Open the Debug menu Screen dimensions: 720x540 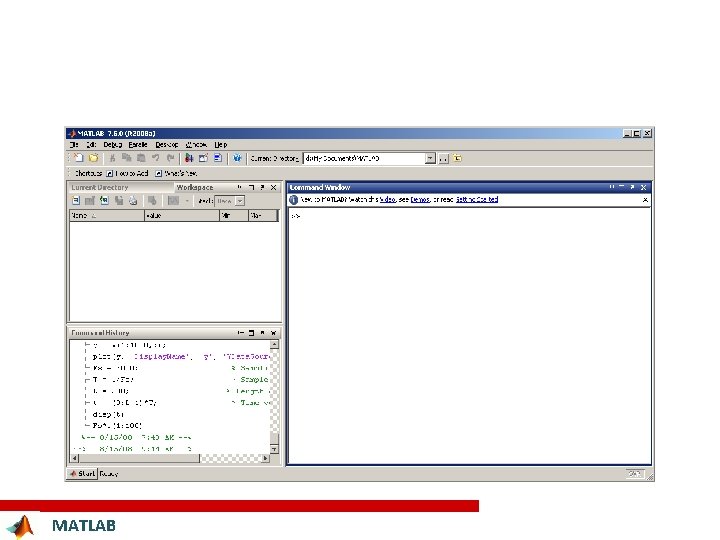pyautogui.click(x=112, y=145)
